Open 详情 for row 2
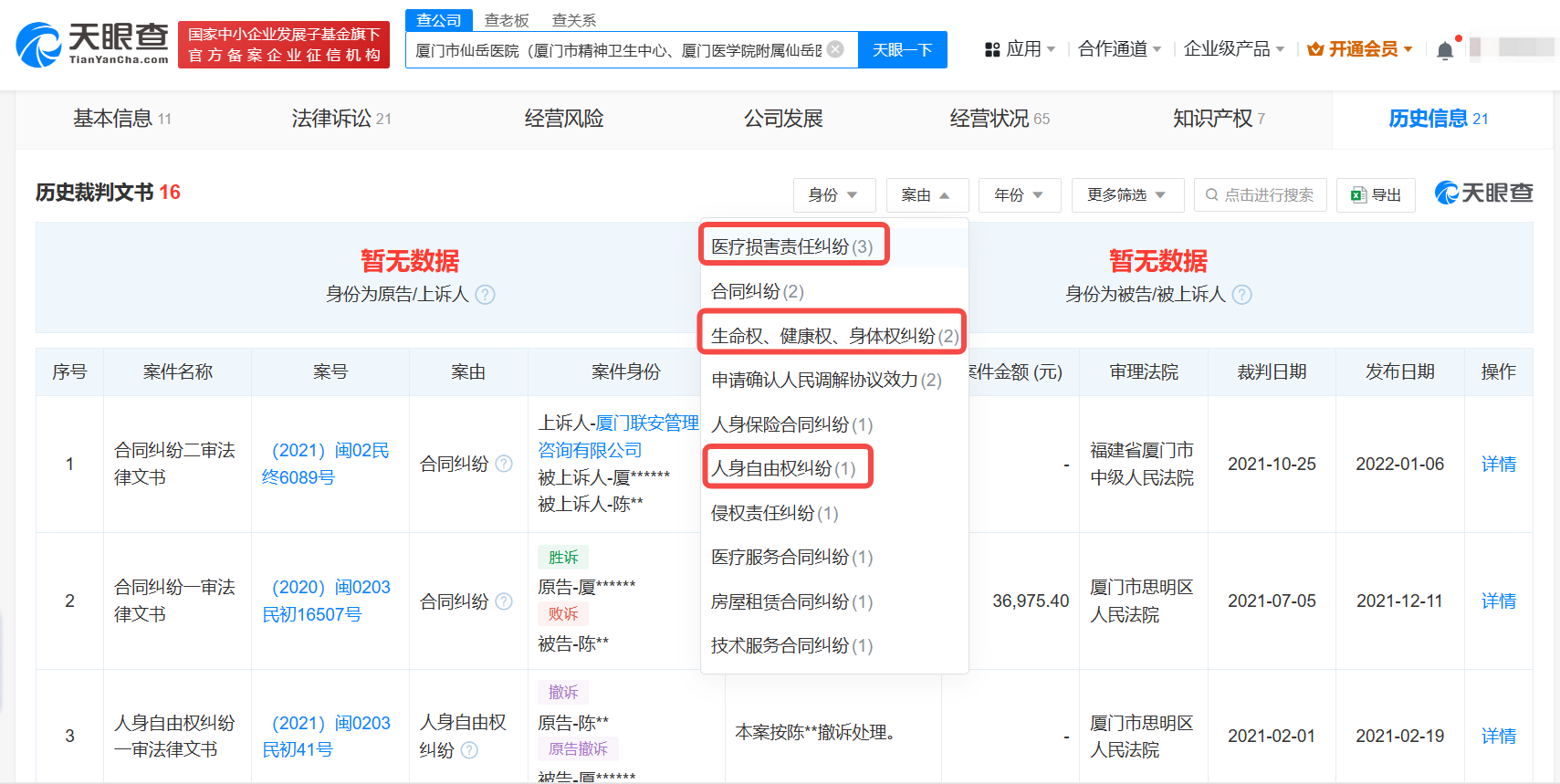This screenshot has height=784, width=1560. click(x=1499, y=601)
